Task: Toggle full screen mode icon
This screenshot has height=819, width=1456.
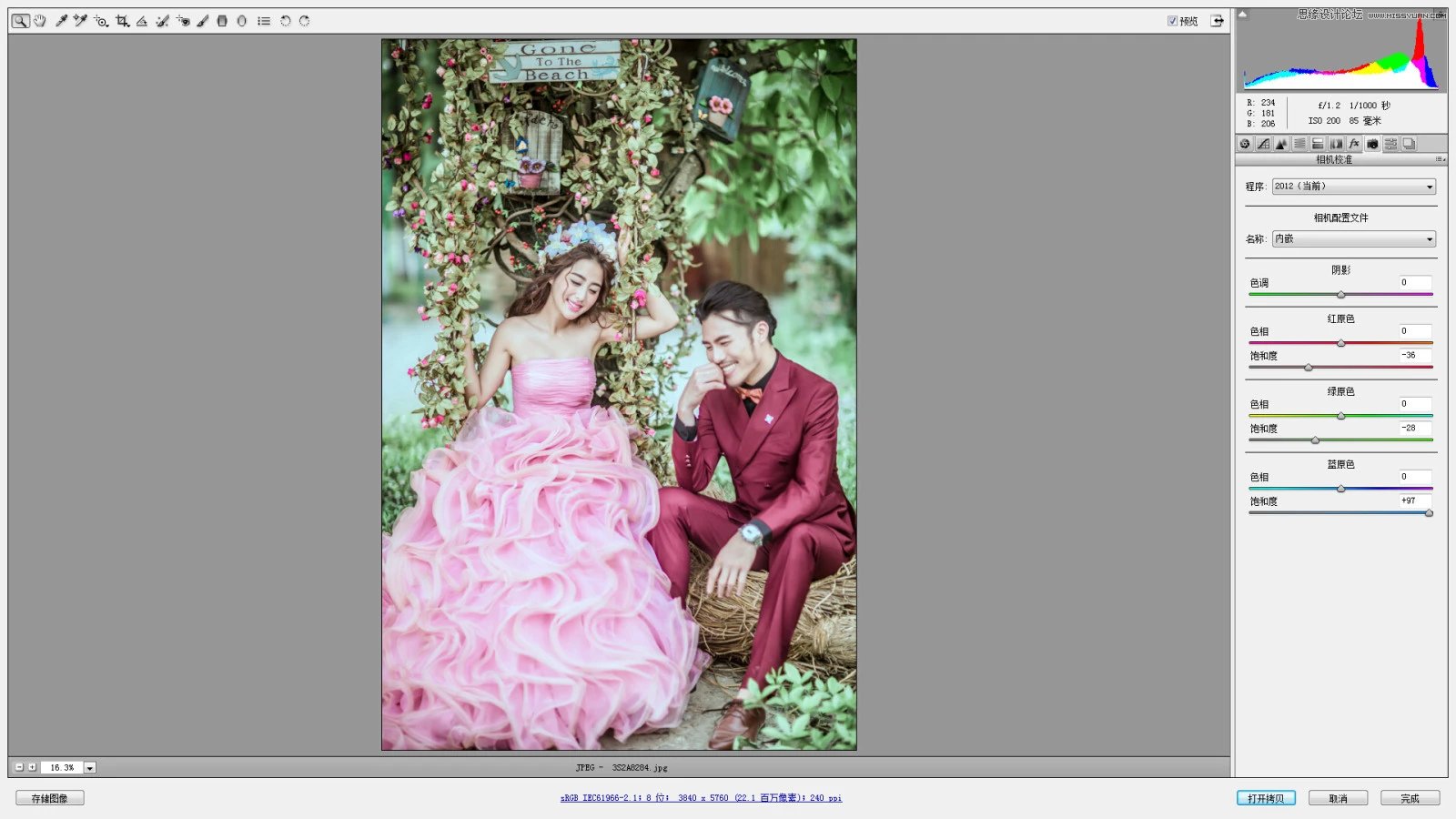Action: [1217, 21]
